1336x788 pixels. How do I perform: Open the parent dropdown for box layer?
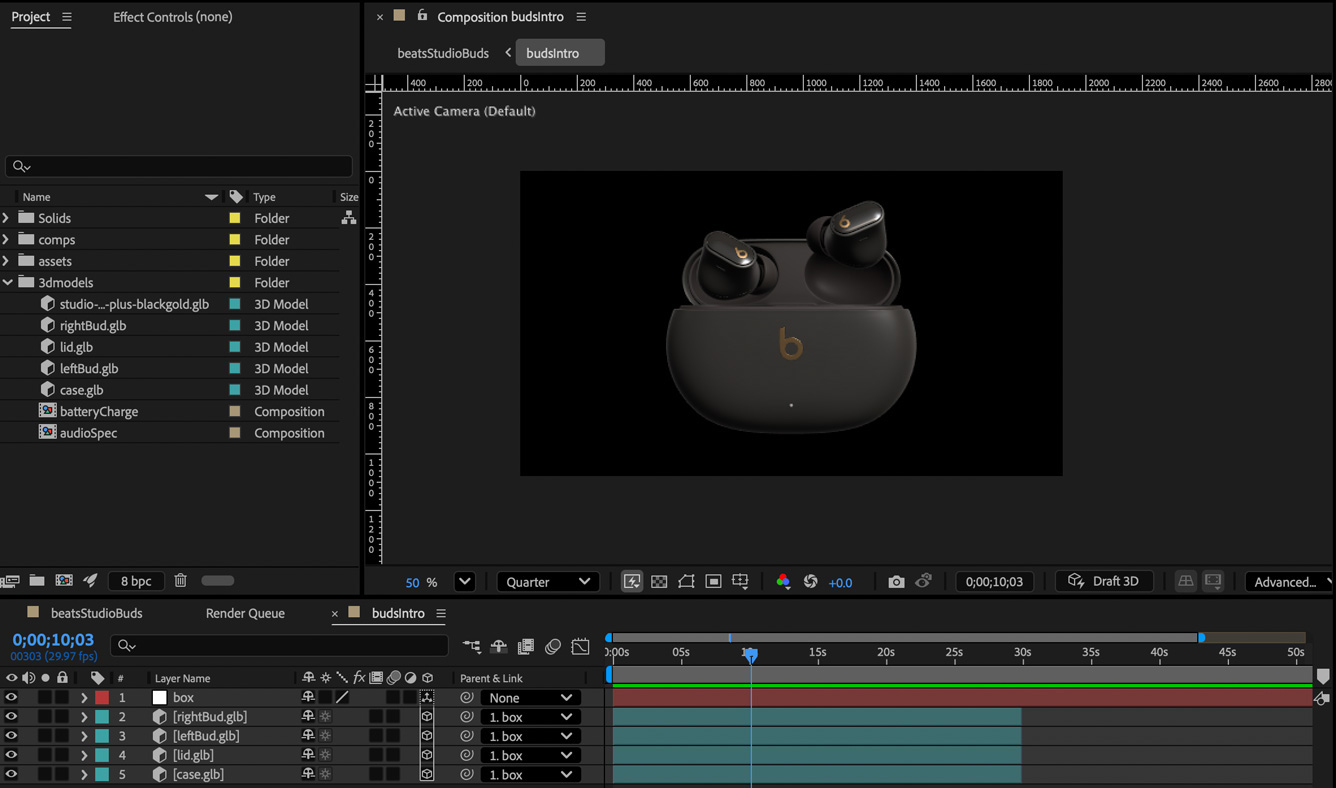530,698
